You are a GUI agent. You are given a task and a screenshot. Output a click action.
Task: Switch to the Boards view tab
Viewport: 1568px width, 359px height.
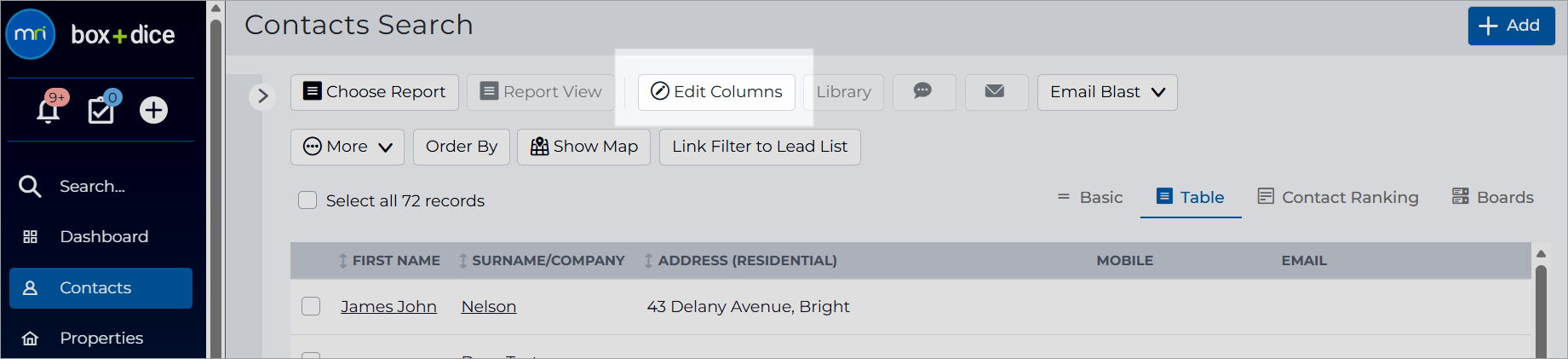(x=1493, y=197)
